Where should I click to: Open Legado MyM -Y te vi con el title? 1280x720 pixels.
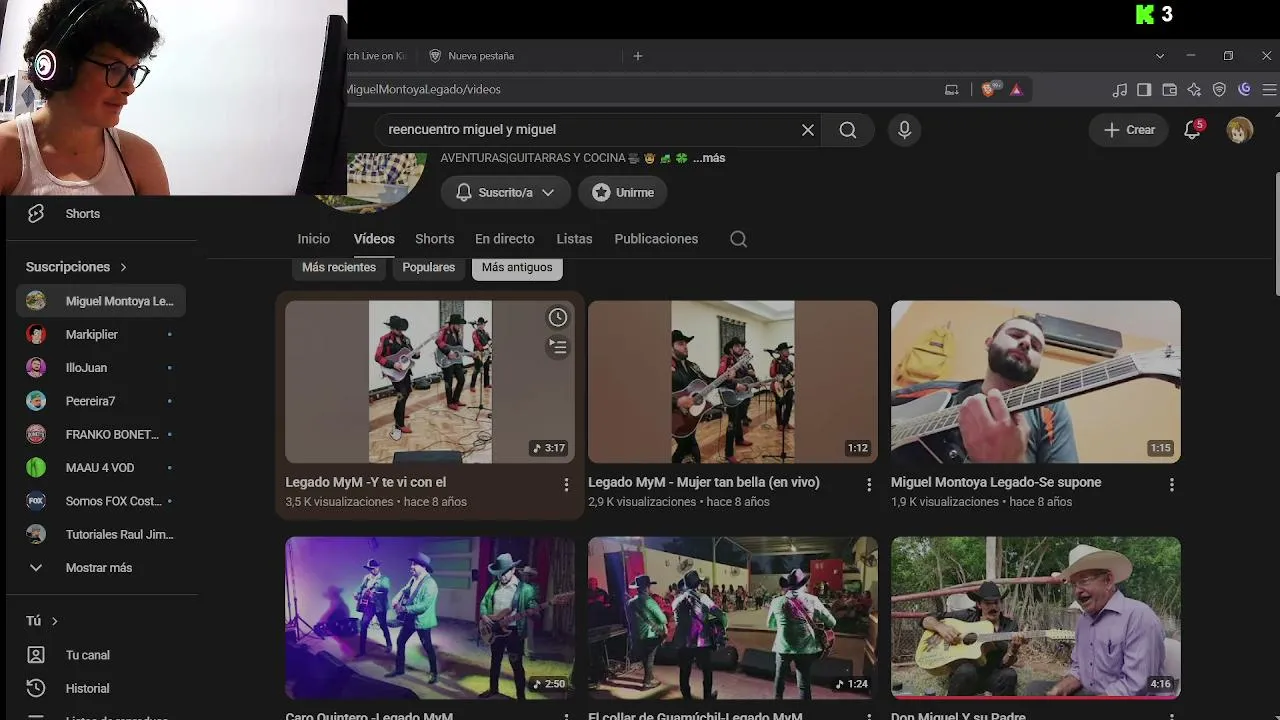[366, 482]
